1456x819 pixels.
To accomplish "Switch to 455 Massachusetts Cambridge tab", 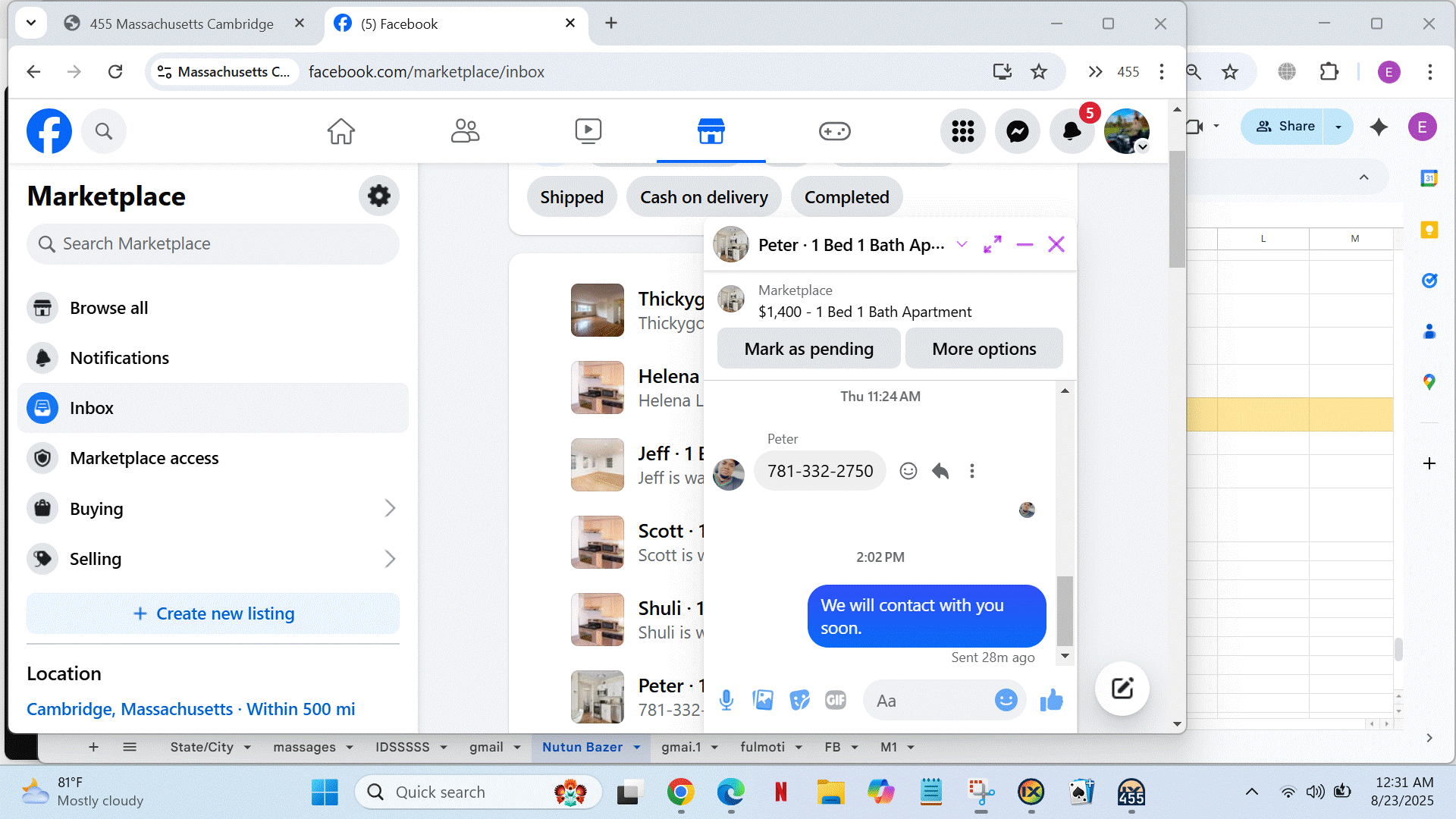I will [182, 24].
